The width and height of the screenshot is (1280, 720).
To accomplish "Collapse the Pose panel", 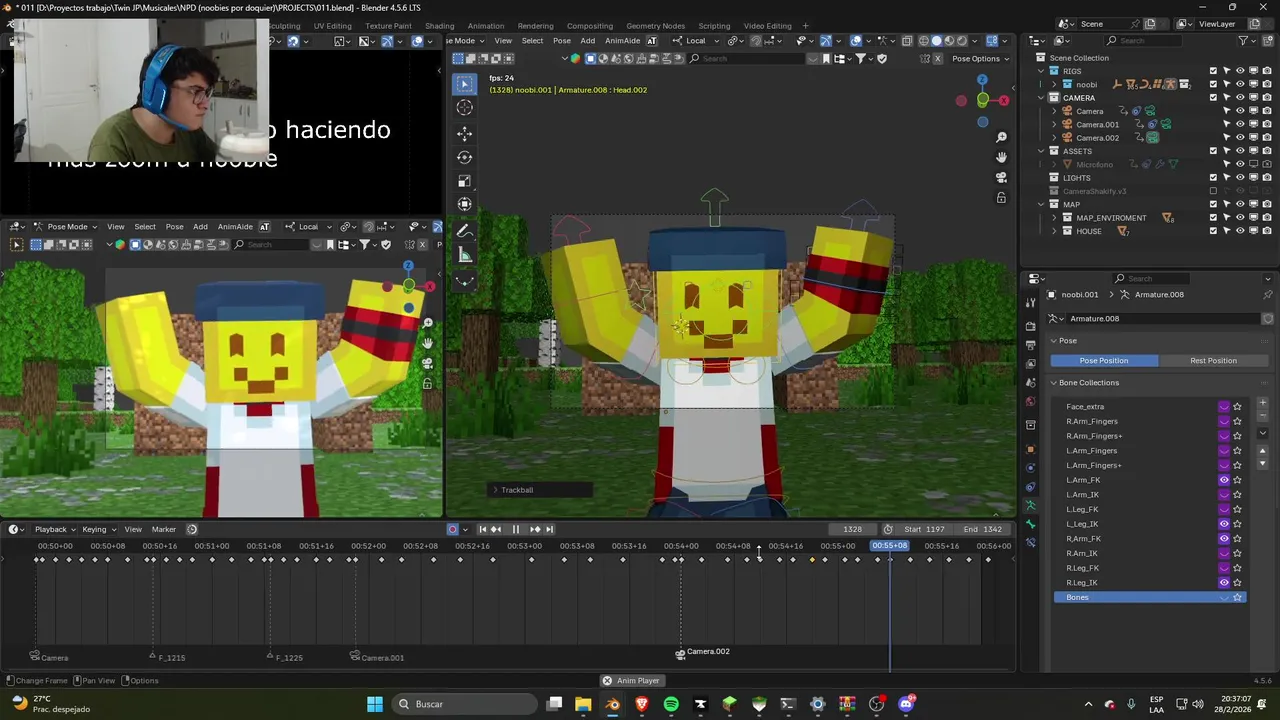I will 1053,341.
